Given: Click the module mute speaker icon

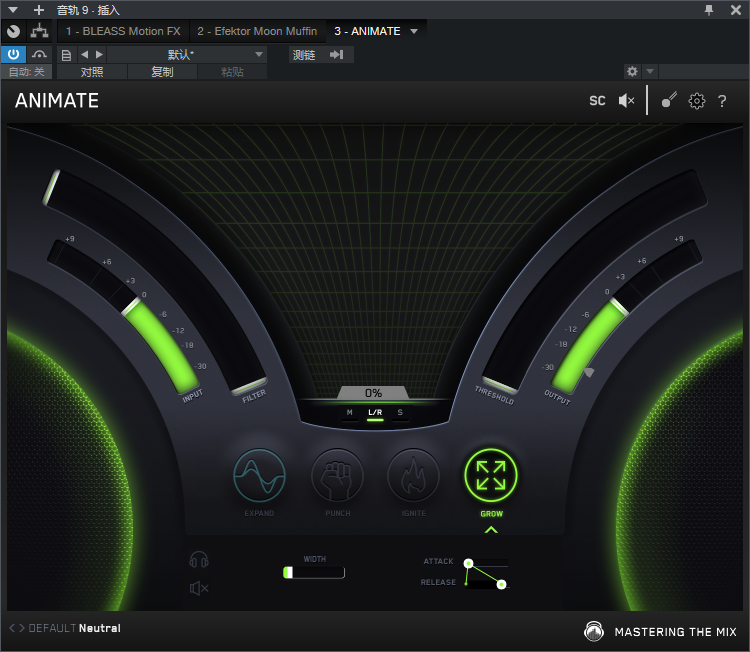Looking at the screenshot, I should point(199,588).
